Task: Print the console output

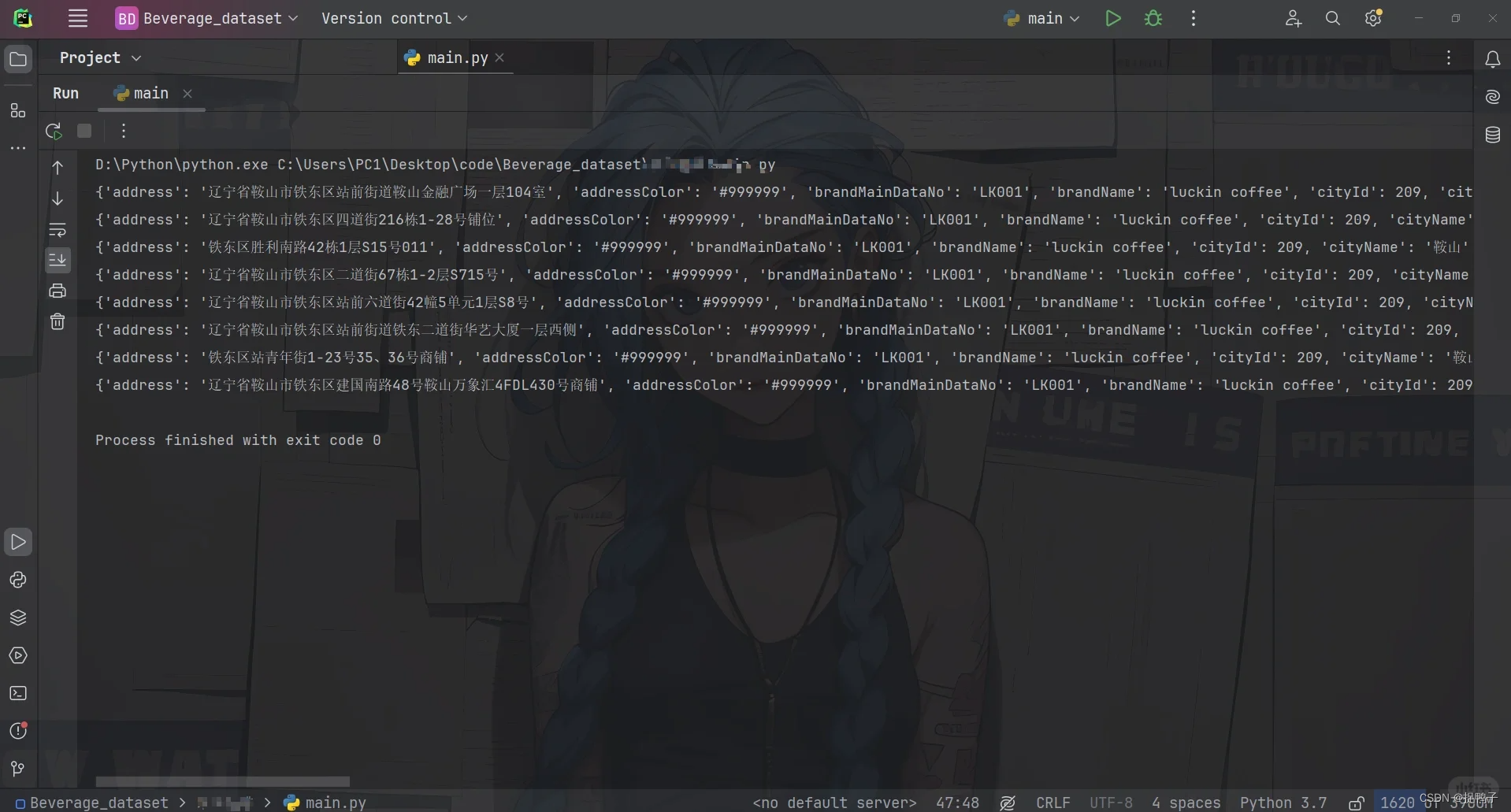Action: click(x=58, y=291)
